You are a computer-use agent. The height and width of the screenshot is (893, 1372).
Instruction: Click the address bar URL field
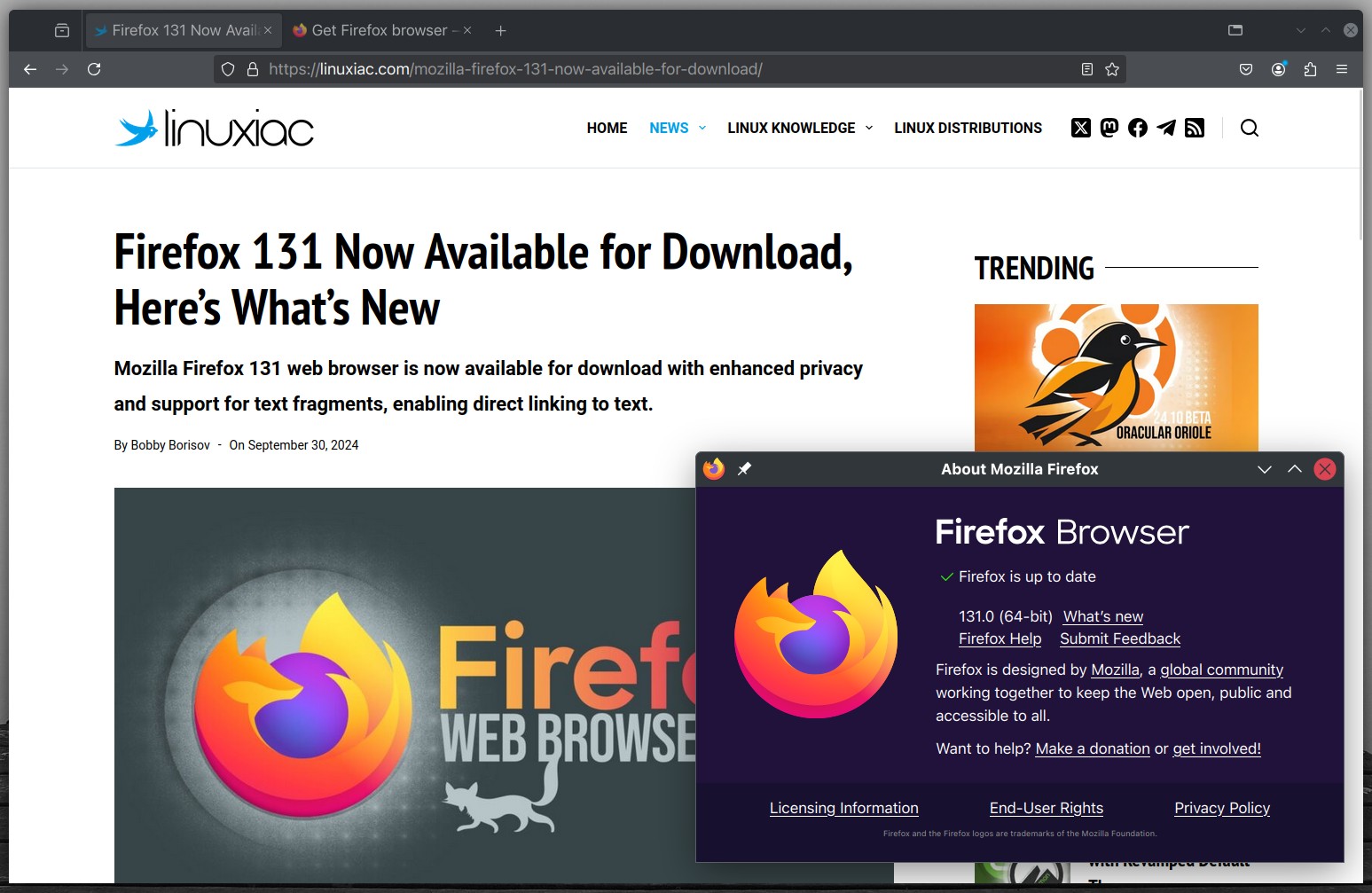[x=670, y=69]
